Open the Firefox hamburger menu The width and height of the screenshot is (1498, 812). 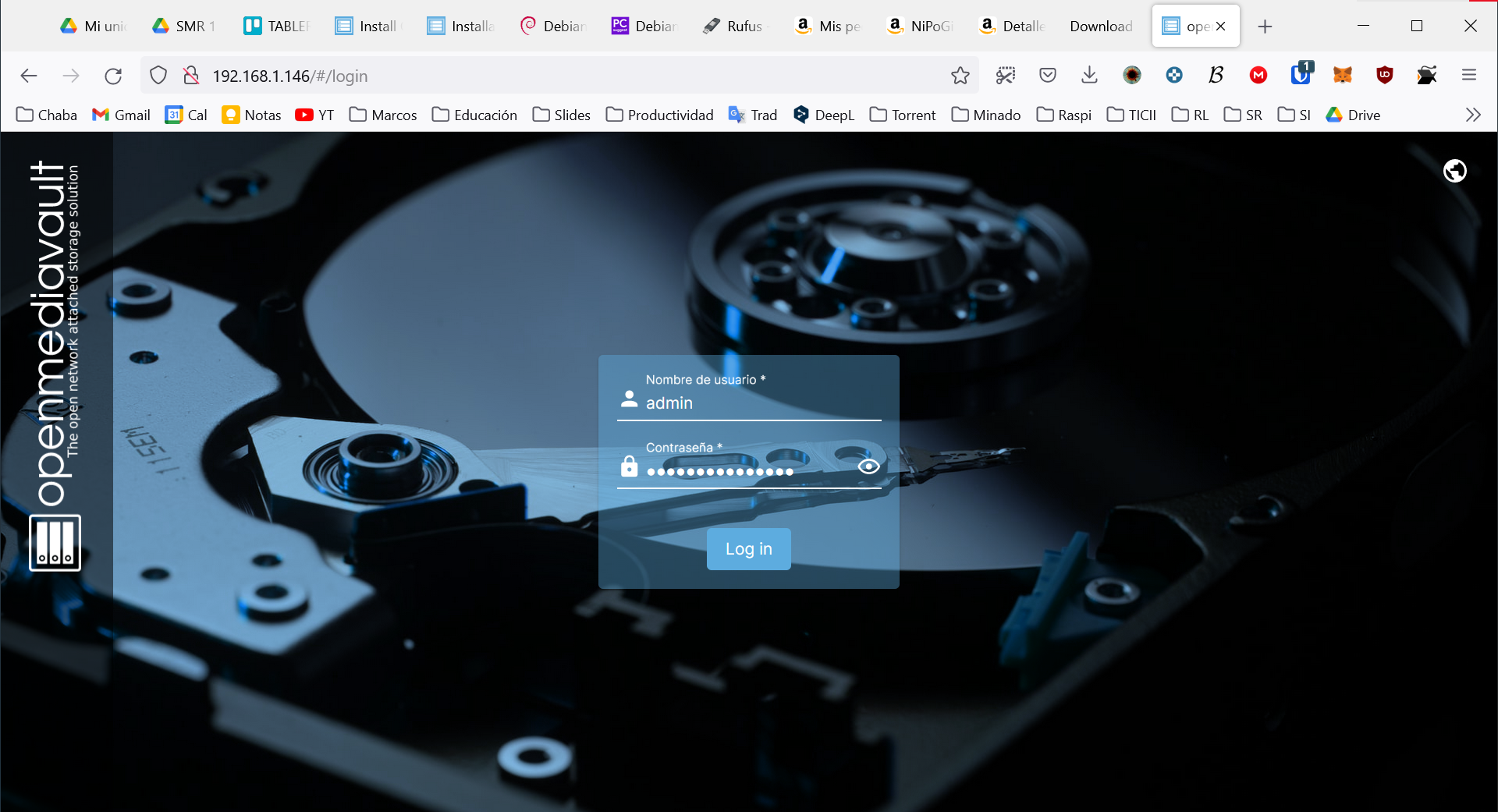pyautogui.click(x=1470, y=75)
